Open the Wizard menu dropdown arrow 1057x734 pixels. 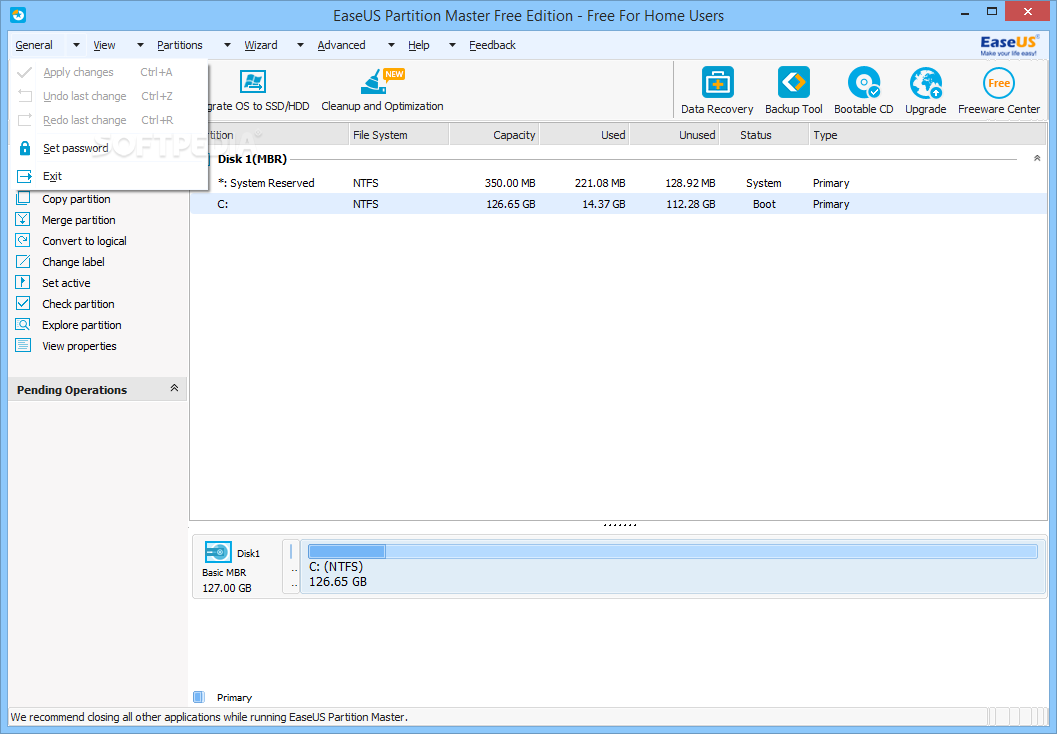pyautogui.click(x=301, y=45)
